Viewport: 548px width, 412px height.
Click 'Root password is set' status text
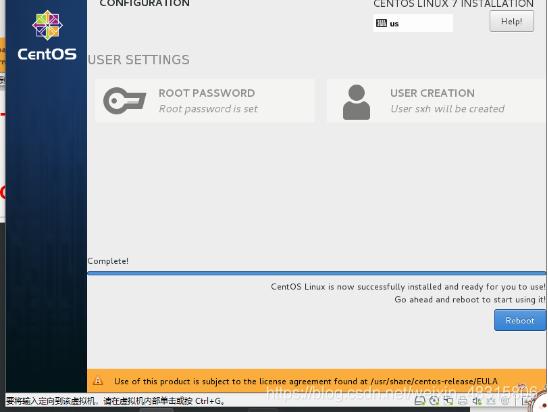[208, 109]
